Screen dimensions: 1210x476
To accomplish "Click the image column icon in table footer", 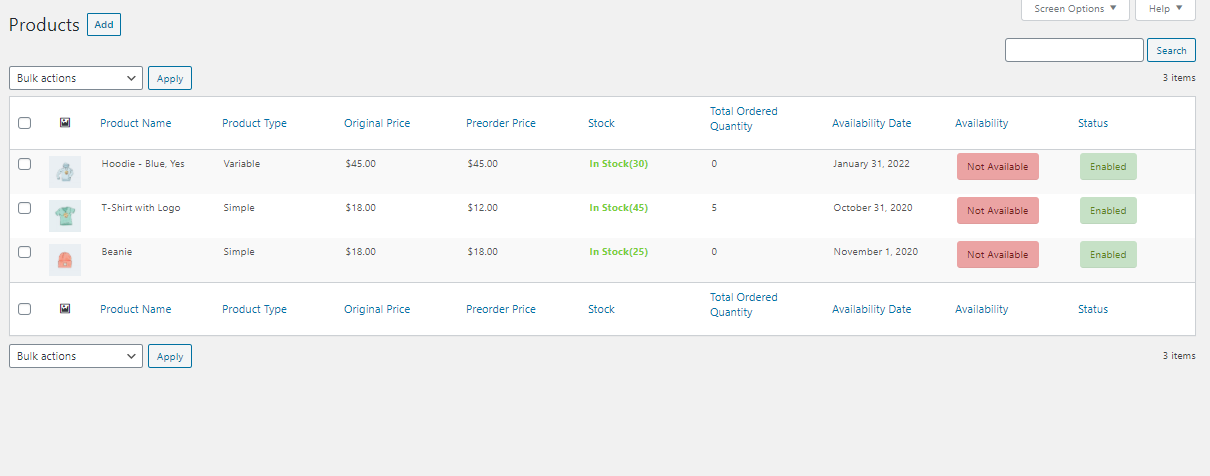I will click(65, 309).
